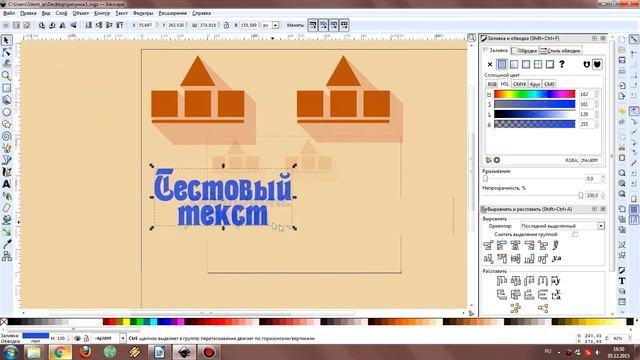640x360 pixels.
Task: Select the Text tool labeled A
Action: [x=6, y=184]
